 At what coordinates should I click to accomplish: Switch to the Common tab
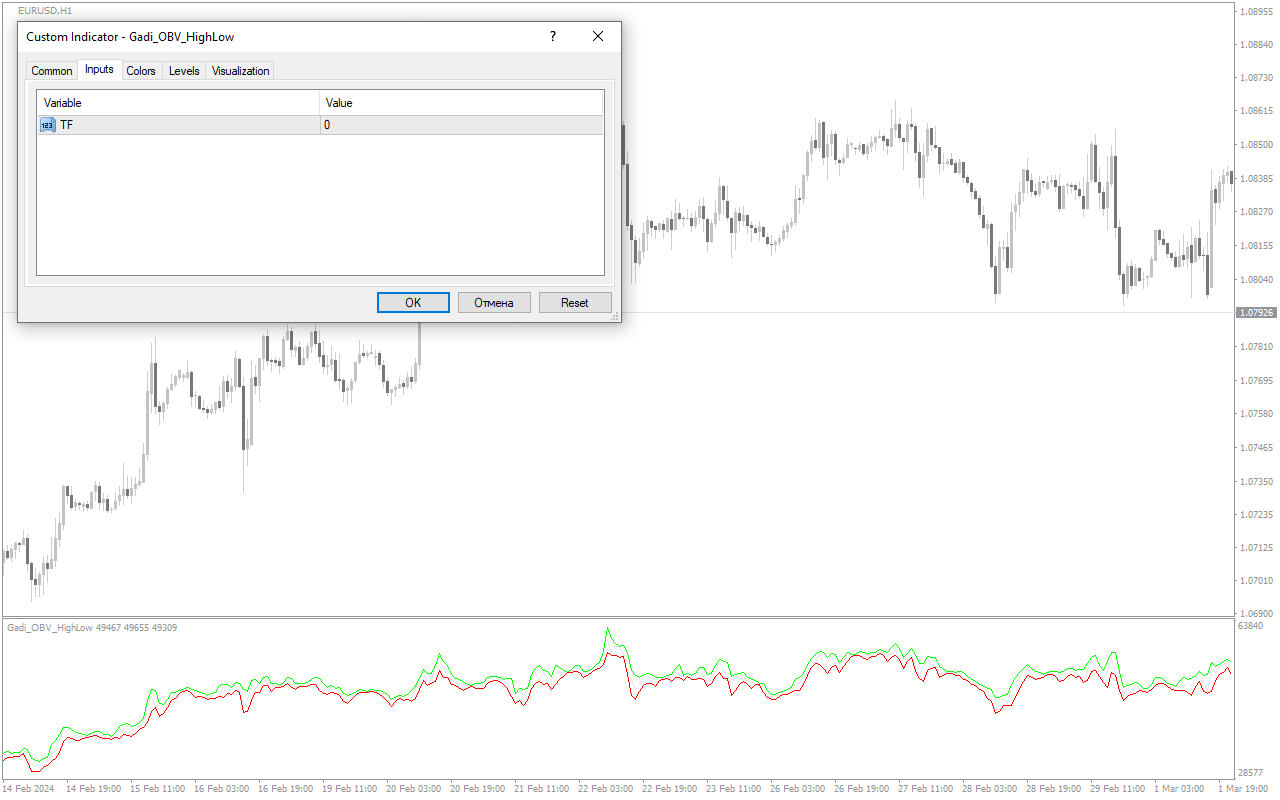(52, 71)
